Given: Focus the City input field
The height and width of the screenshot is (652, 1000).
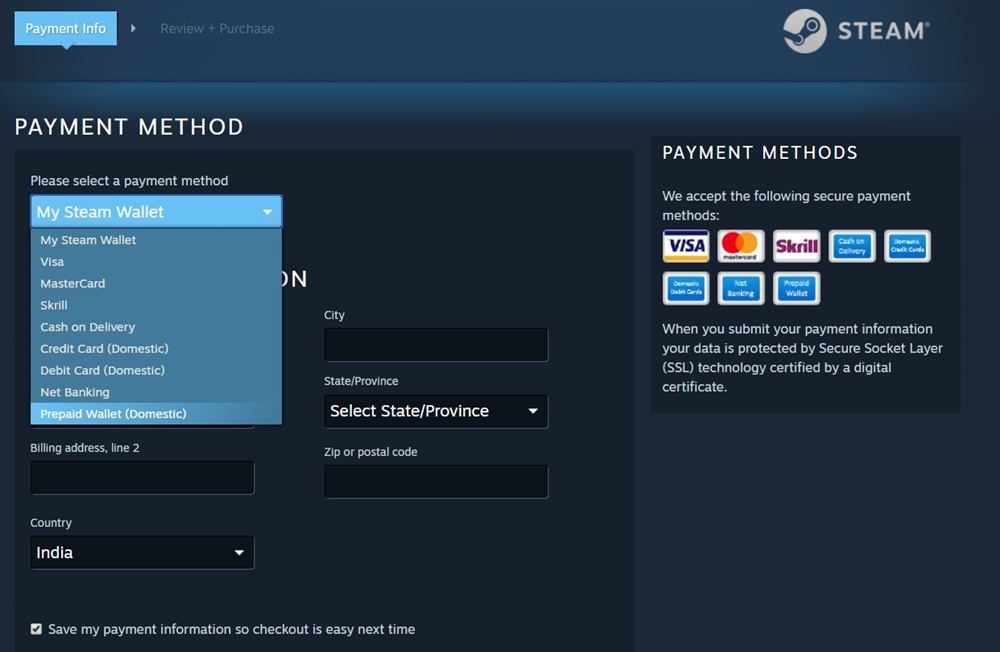Looking at the screenshot, I should pyautogui.click(x=436, y=345).
